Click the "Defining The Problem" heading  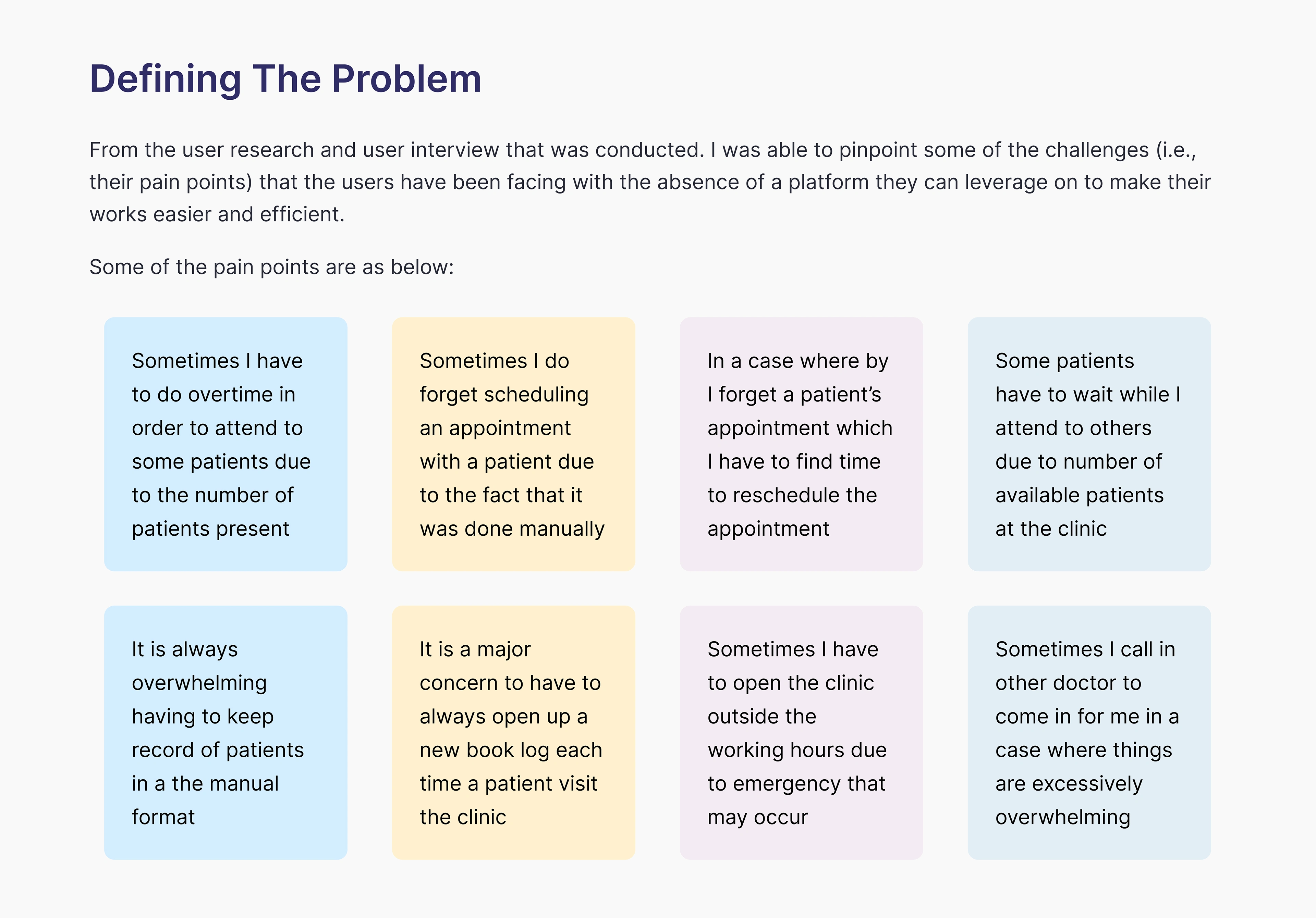click(285, 78)
